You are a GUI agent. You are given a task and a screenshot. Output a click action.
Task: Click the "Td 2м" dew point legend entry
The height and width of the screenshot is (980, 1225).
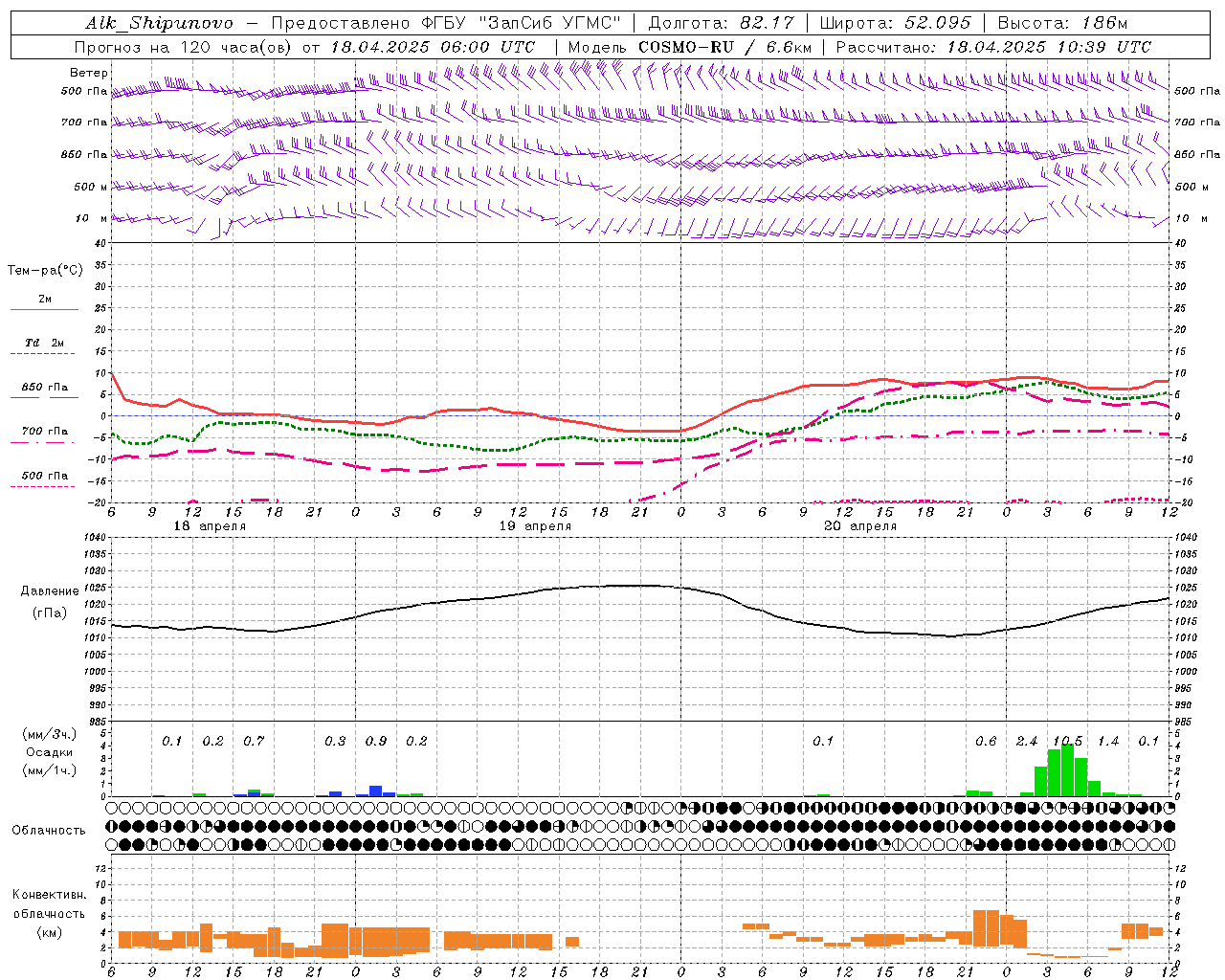[44, 343]
